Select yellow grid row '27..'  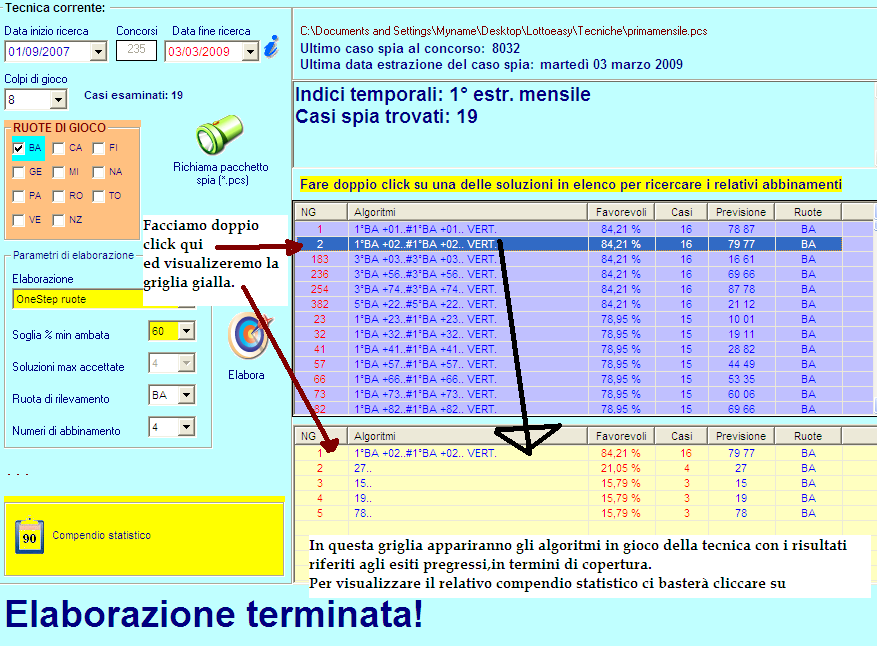(x=568, y=468)
